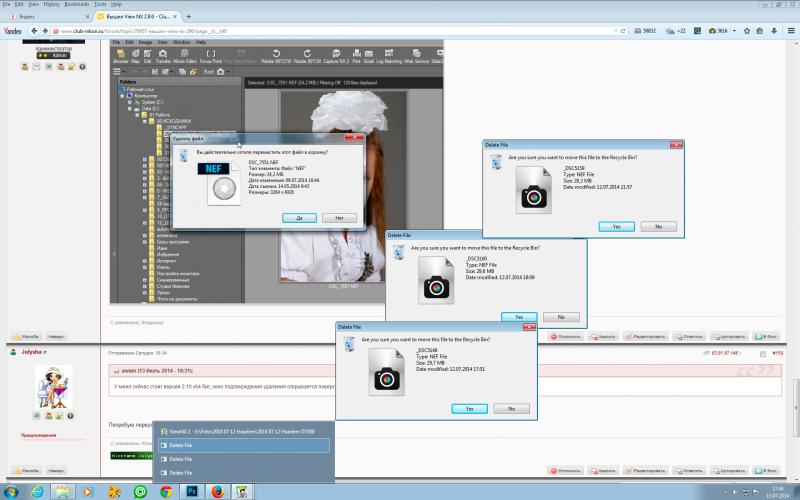Image resolution: width=800 pixels, height=500 pixels.
Task: Reload the page with the refresh icon
Action: (x=623, y=31)
